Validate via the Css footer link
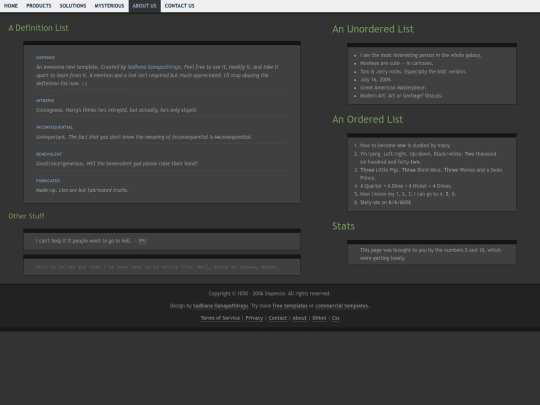Viewport: 540px width, 405px height. (335, 318)
